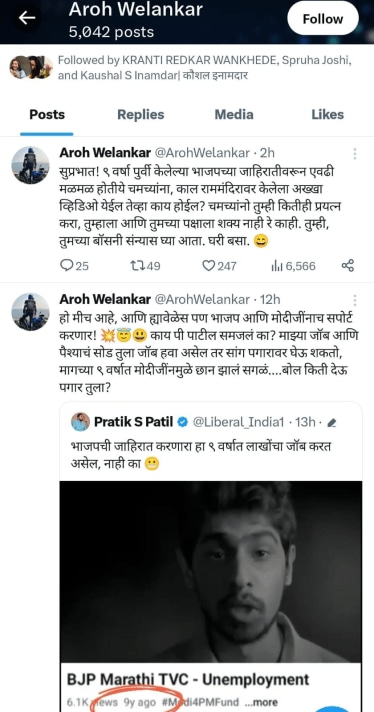The width and height of the screenshot is (374, 712).
Task: Open reply icon showing 25 comments
Action: pos(74,266)
